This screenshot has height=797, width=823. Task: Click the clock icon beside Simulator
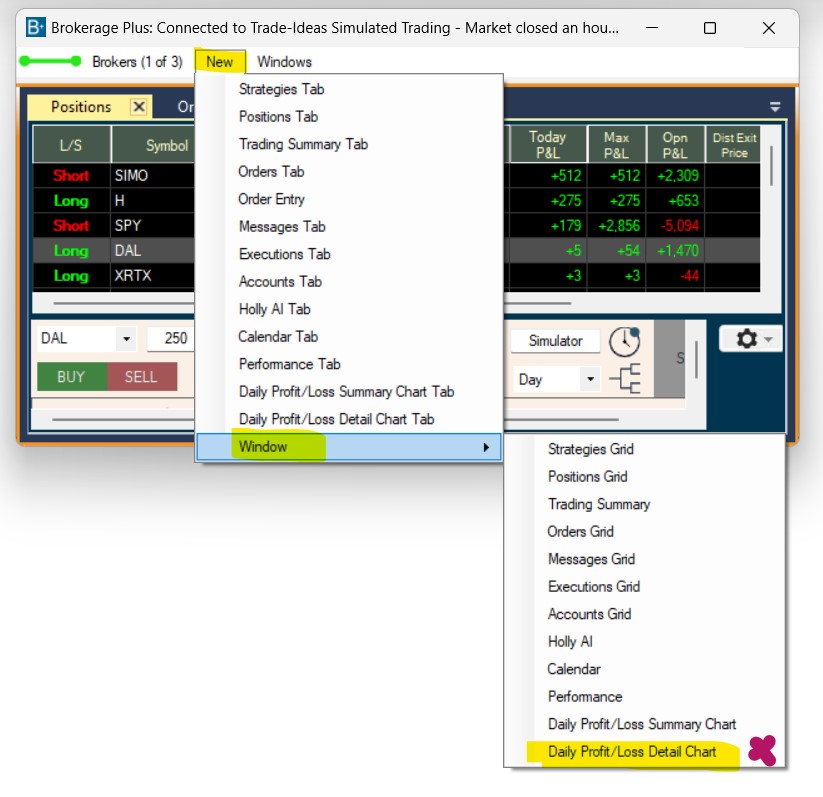(624, 341)
